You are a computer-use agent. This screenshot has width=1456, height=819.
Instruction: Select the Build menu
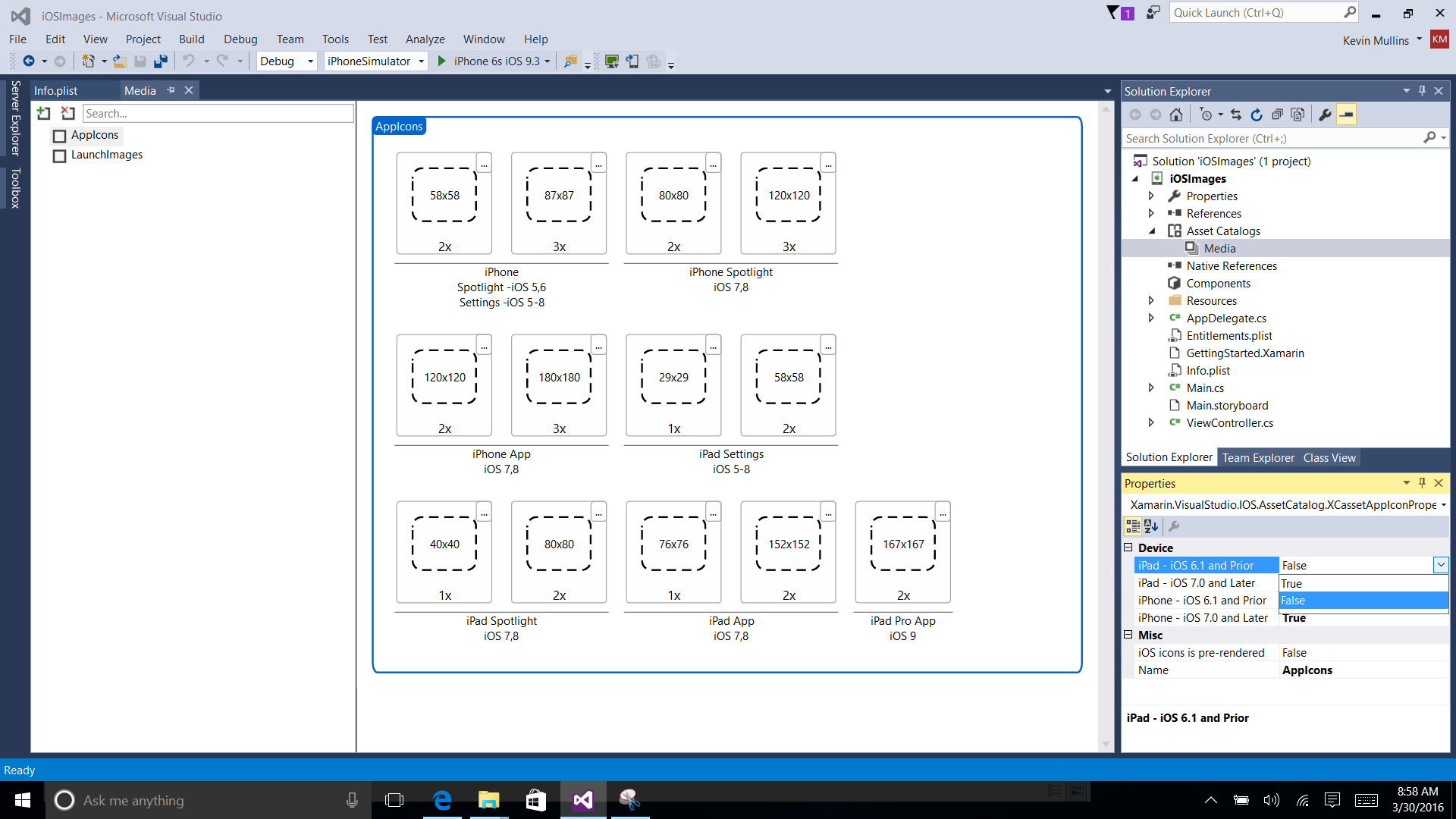coord(191,39)
